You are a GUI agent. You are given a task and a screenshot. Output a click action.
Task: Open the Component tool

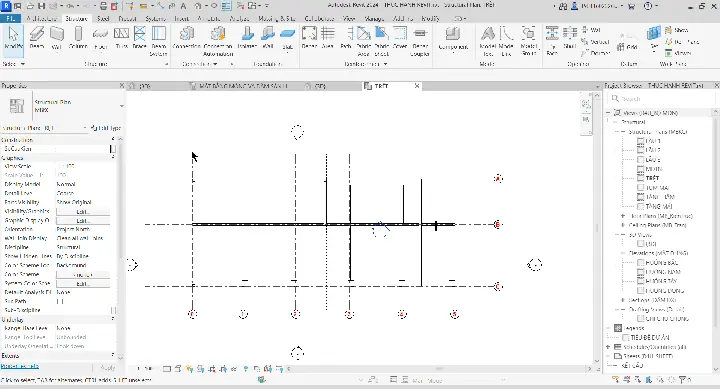[453, 39]
